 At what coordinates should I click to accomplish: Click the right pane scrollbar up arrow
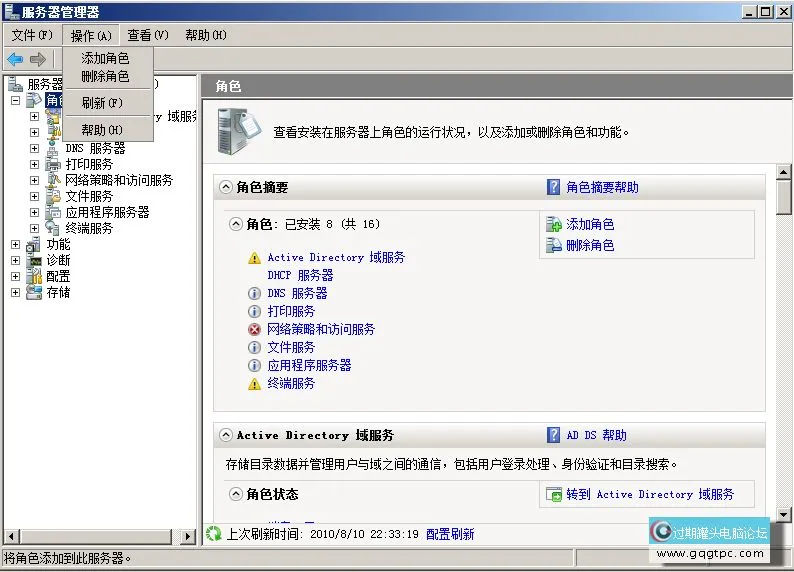[x=783, y=172]
